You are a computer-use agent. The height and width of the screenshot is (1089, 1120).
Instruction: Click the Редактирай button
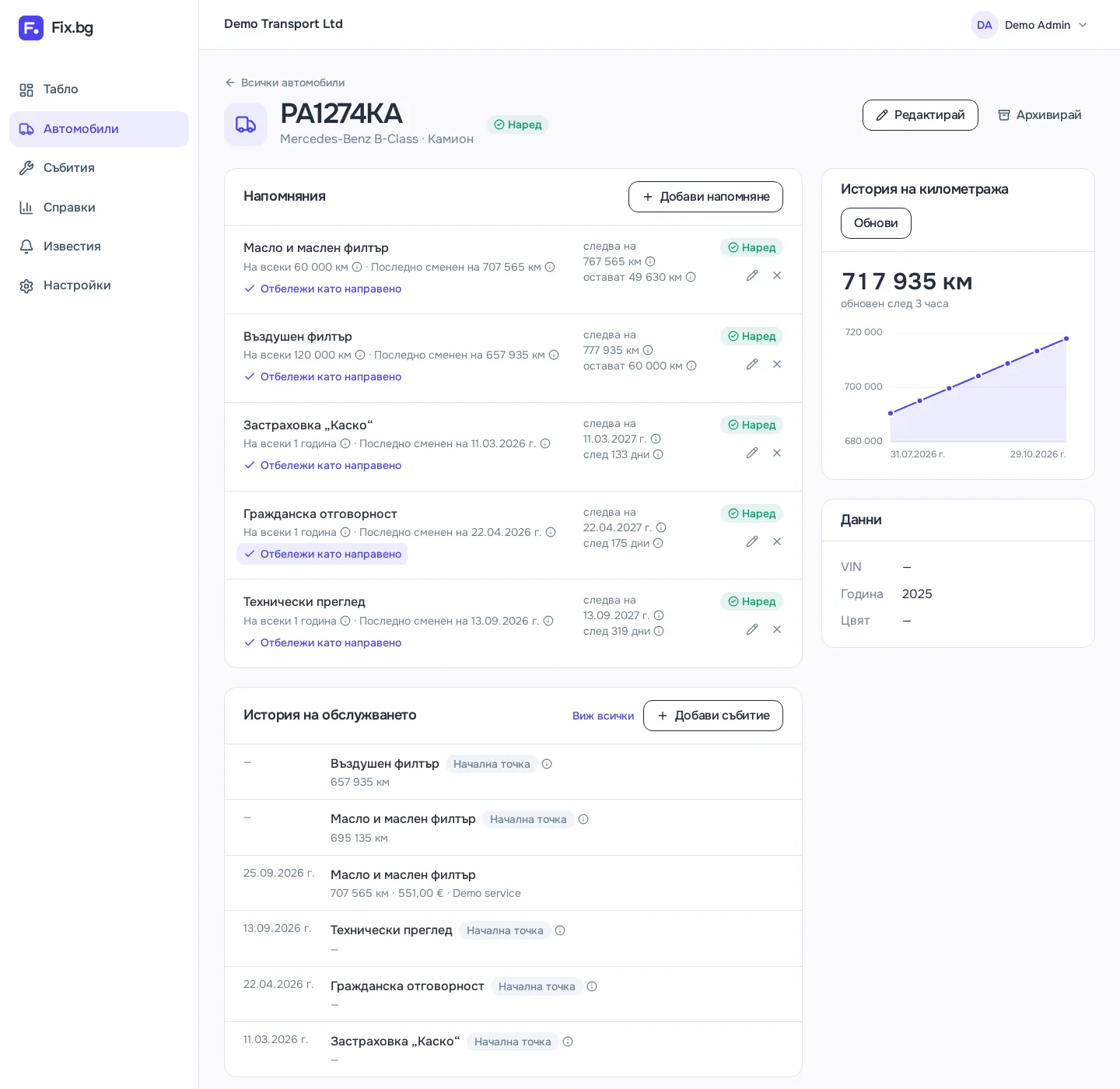pyautogui.click(x=920, y=115)
